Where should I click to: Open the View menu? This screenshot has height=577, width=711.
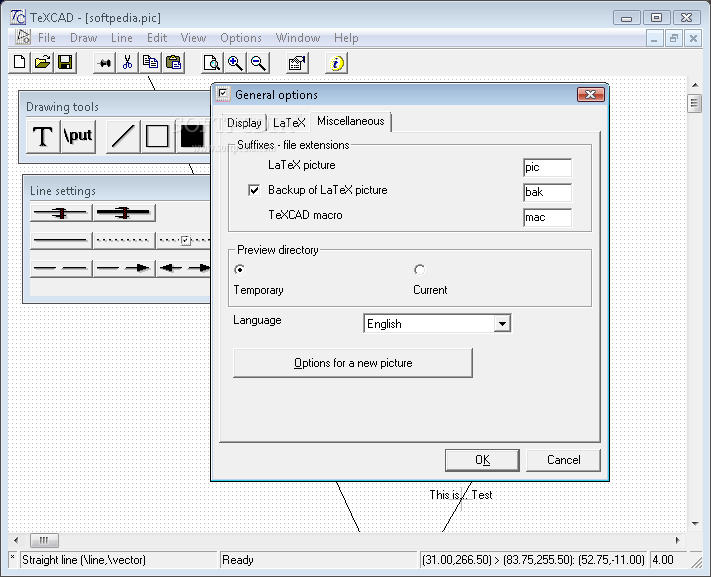click(x=193, y=38)
